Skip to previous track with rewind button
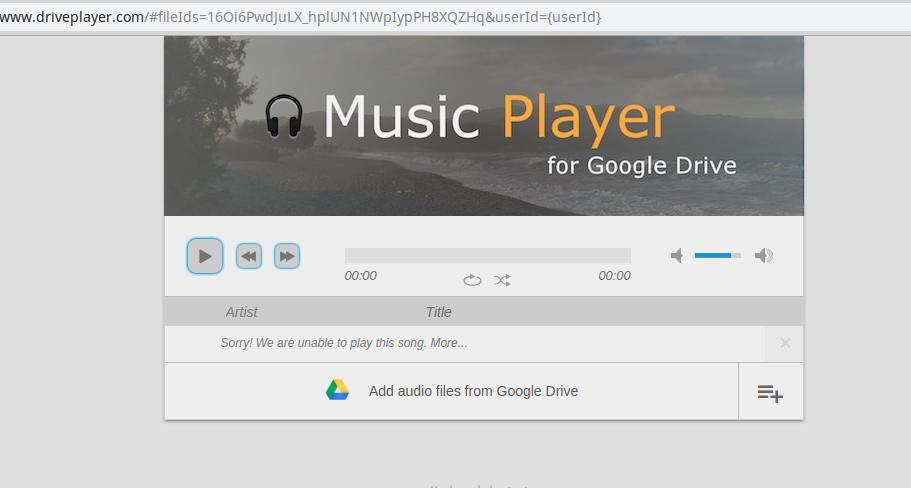The width and height of the screenshot is (911, 488). coord(249,256)
